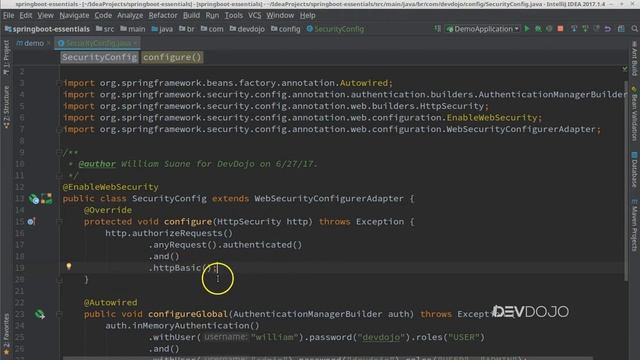Click java folder breadcrumb in navigation bar
Screen dimensions: 640x360
pos(162,29)
